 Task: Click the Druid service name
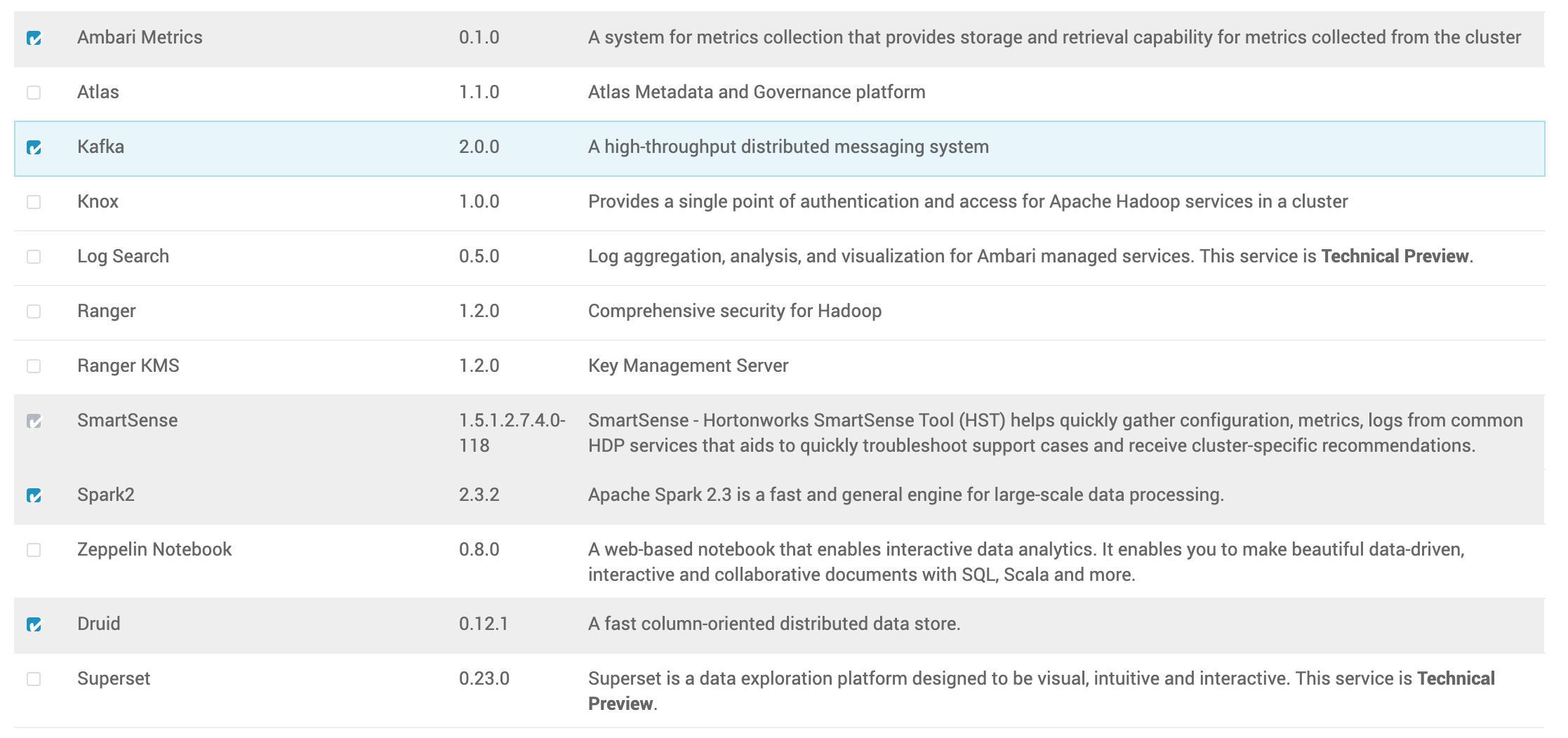[99, 624]
